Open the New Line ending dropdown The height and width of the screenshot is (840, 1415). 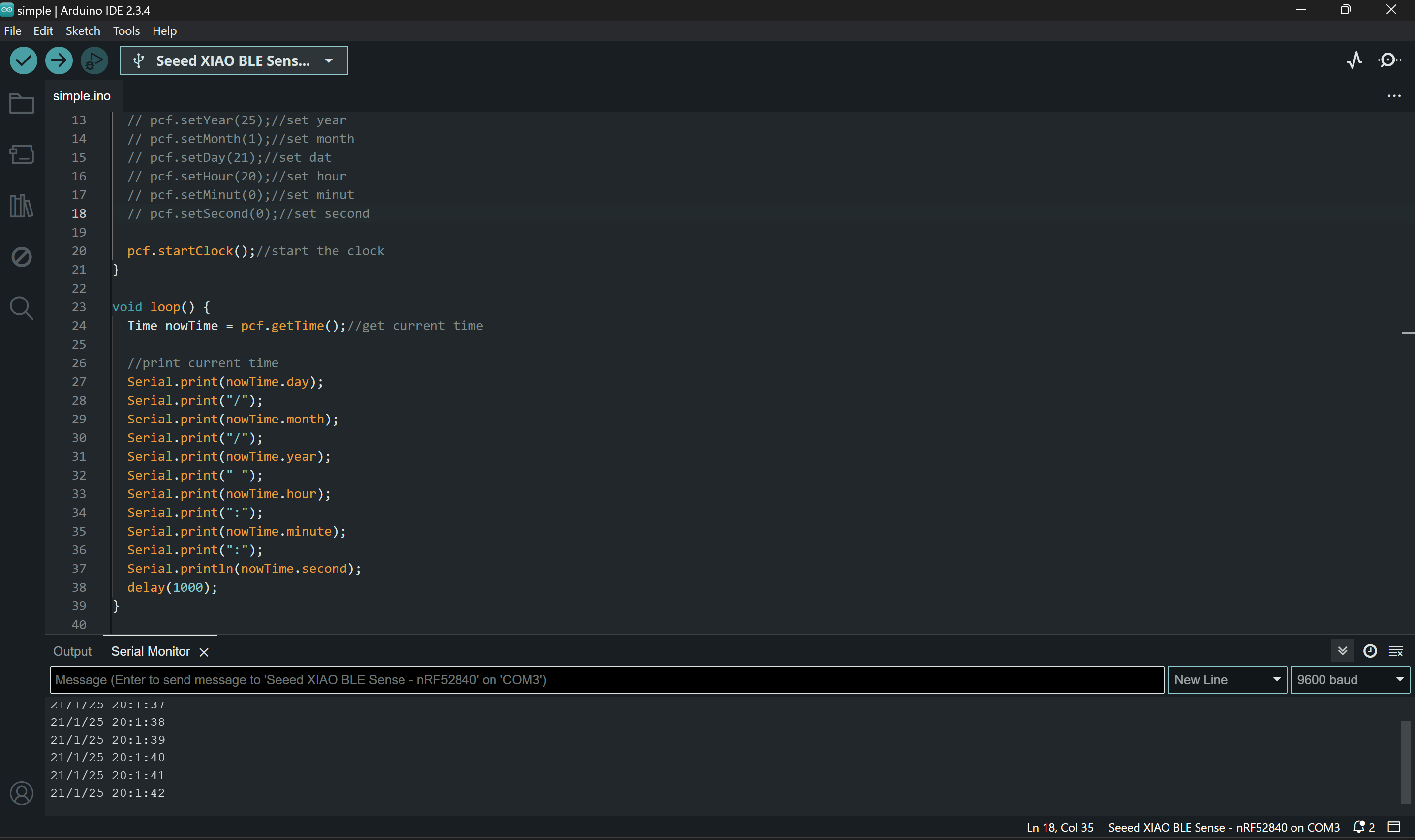[1227, 680]
